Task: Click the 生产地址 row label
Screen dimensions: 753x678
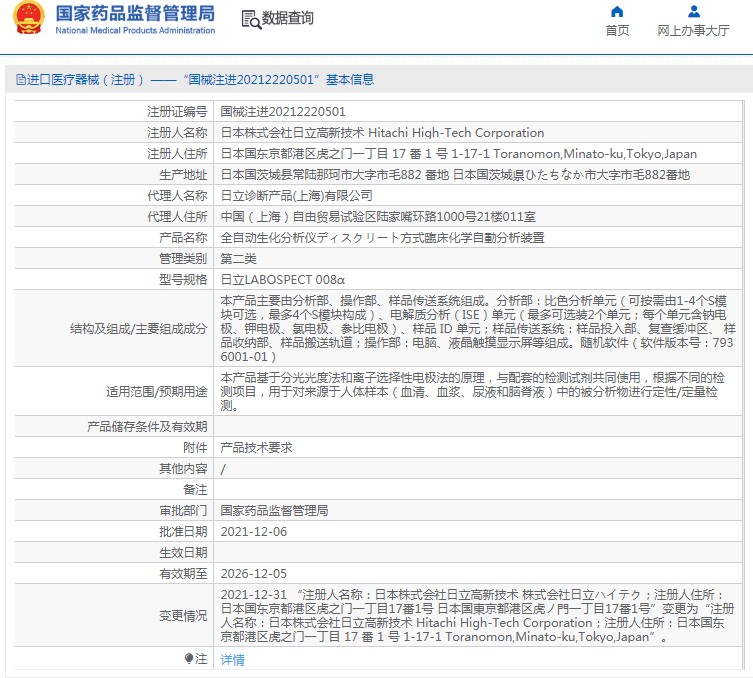Action: tap(183, 175)
